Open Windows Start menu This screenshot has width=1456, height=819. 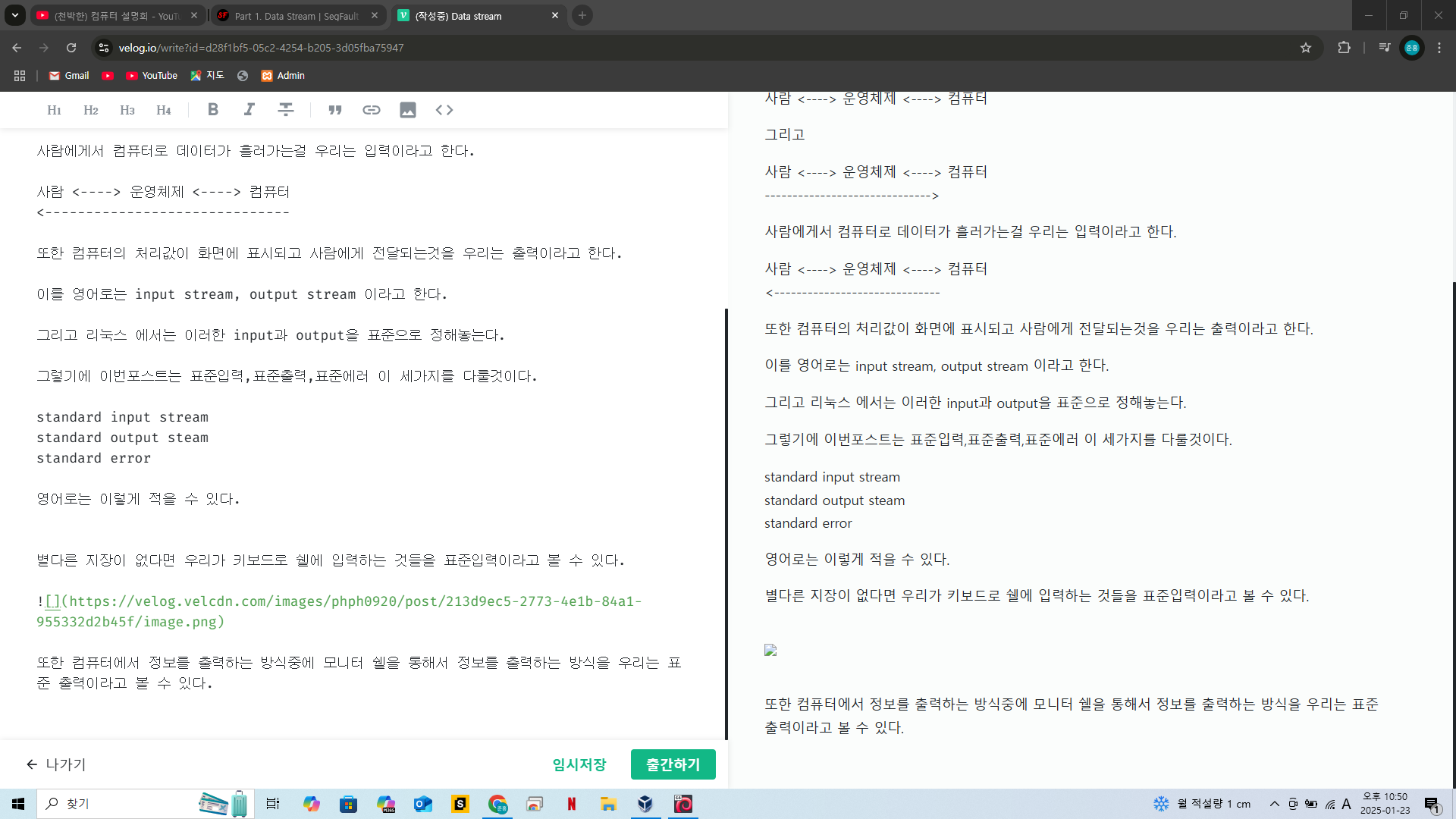18,804
